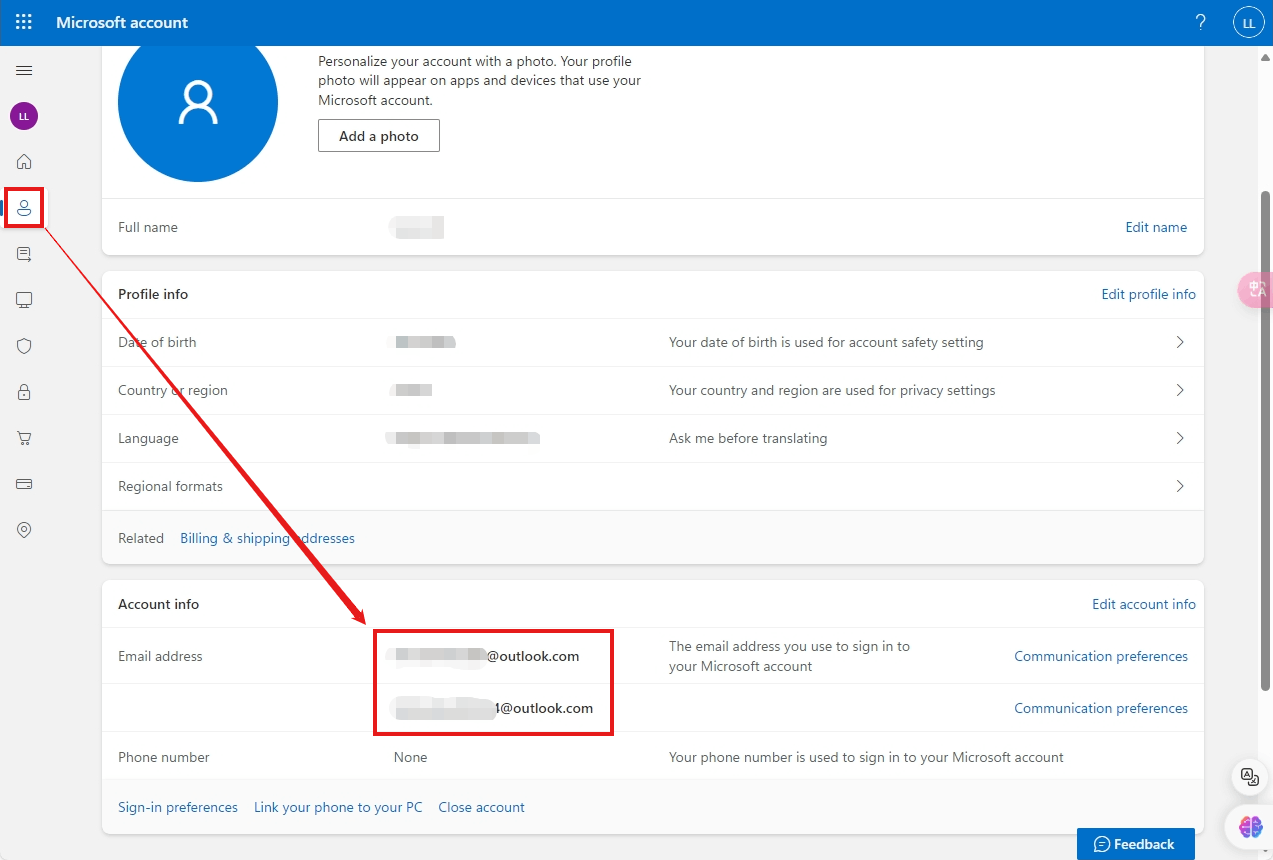Open the Privacy lock sidebar icon
This screenshot has height=860, width=1273.
[24, 392]
